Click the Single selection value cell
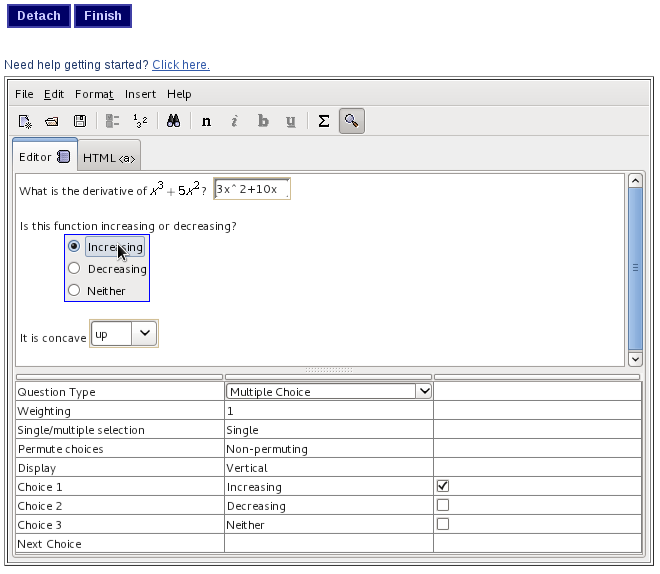The height and width of the screenshot is (574, 660). click(x=329, y=430)
